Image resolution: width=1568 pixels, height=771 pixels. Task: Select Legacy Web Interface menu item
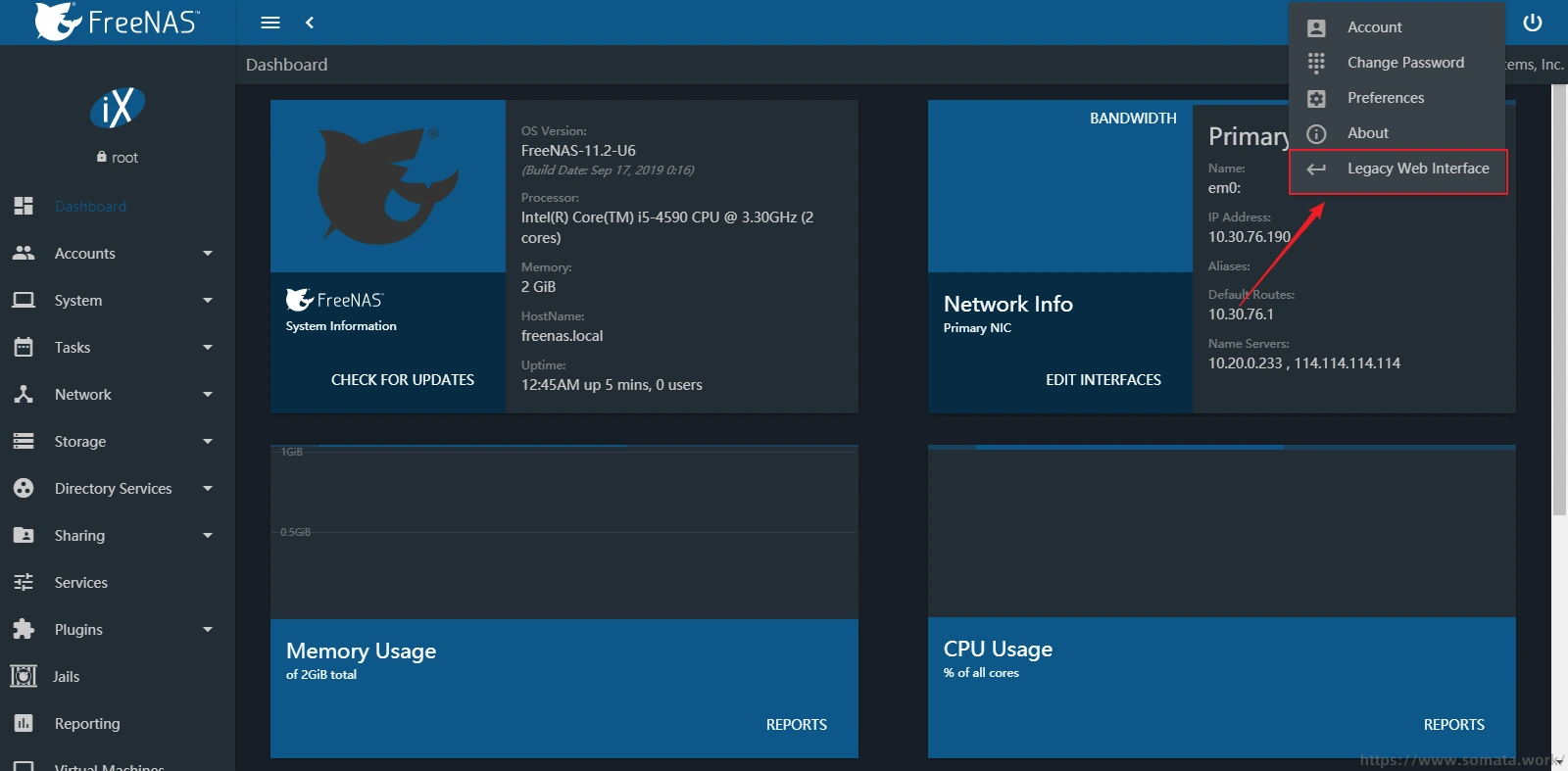click(x=1417, y=169)
